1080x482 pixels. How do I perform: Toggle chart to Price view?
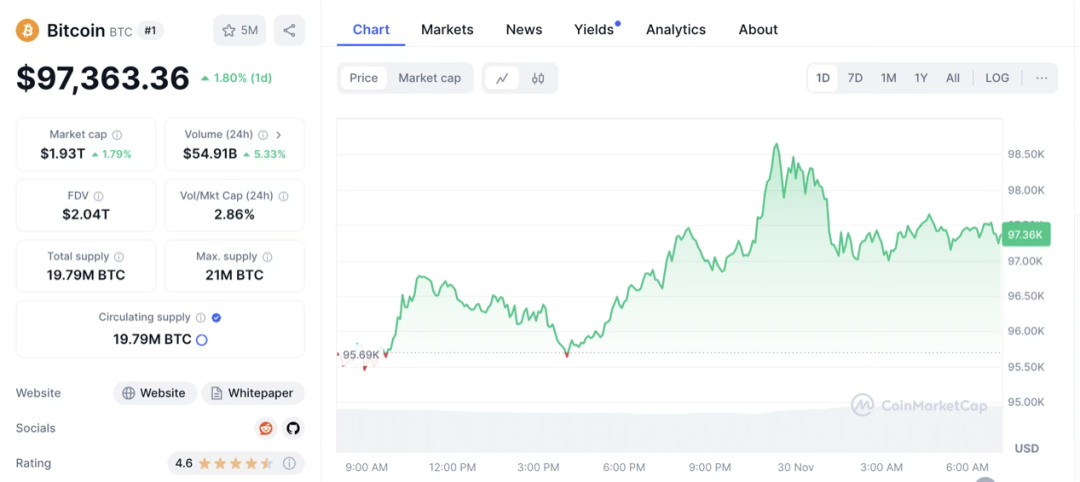pos(364,78)
